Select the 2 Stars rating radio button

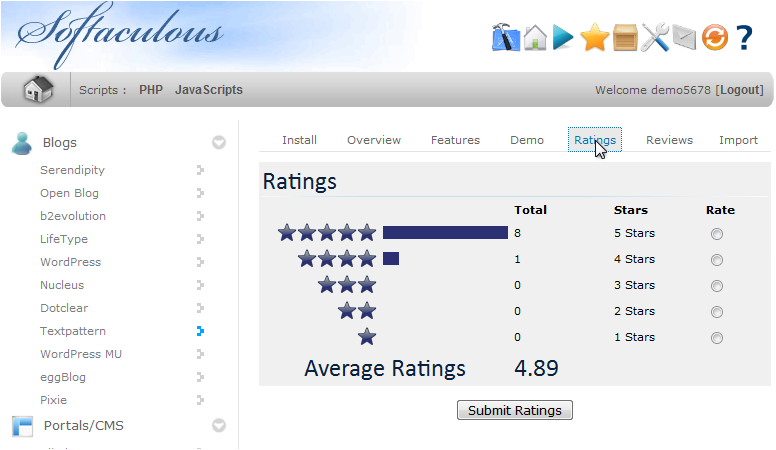(717, 312)
